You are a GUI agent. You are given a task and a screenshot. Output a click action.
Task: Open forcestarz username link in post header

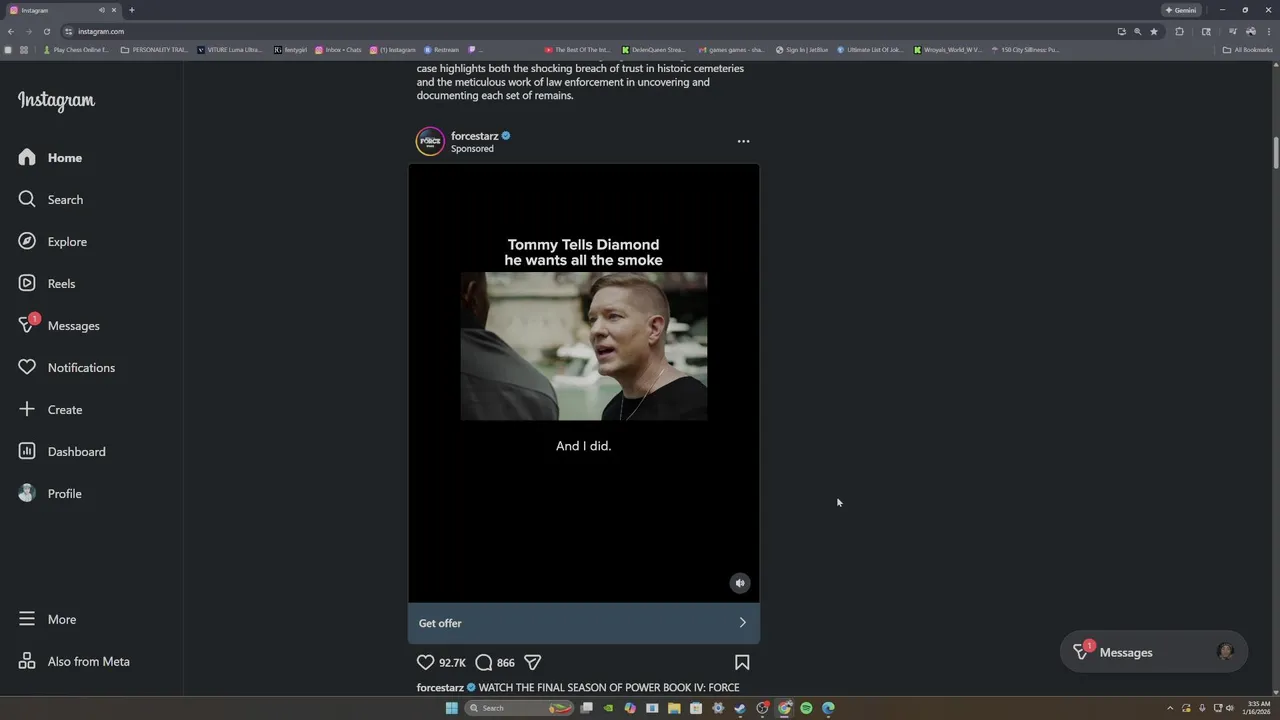pyautogui.click(x=474, y=136)
